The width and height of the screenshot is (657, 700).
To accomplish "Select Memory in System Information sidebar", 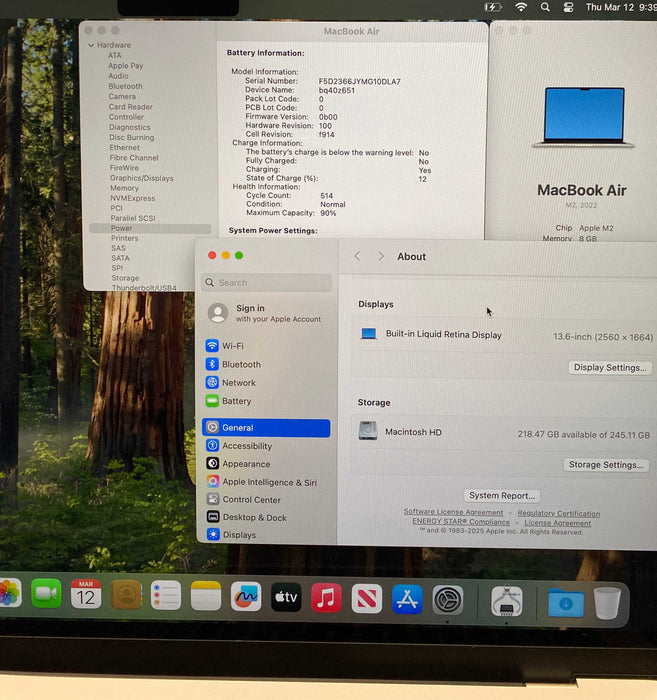I will click(x=125, y=188).
